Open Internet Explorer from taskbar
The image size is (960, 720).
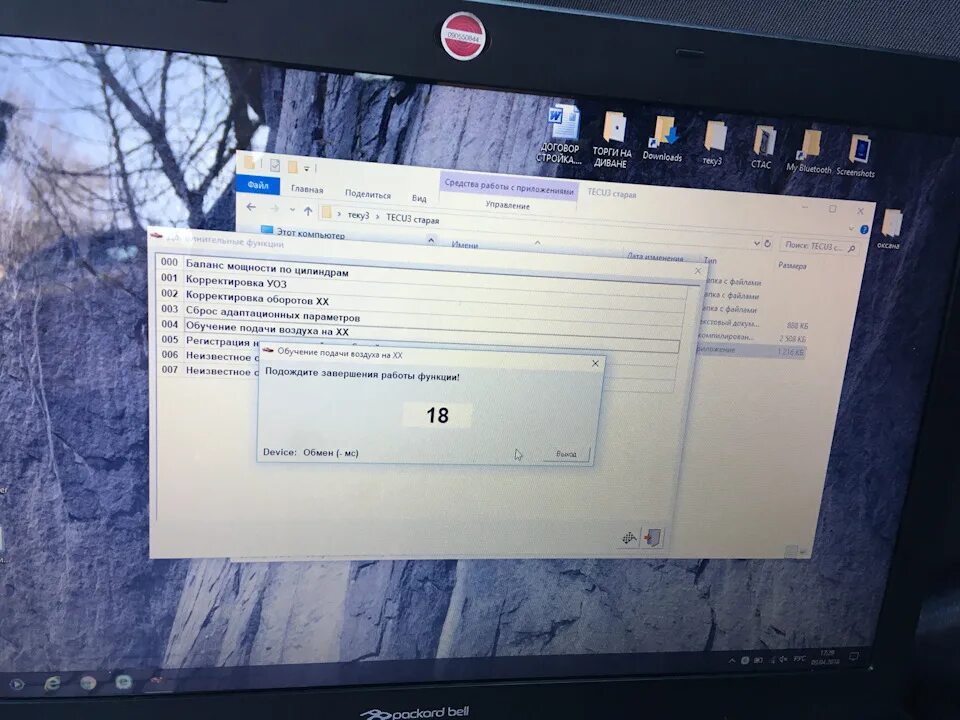(x=51, y=683)
